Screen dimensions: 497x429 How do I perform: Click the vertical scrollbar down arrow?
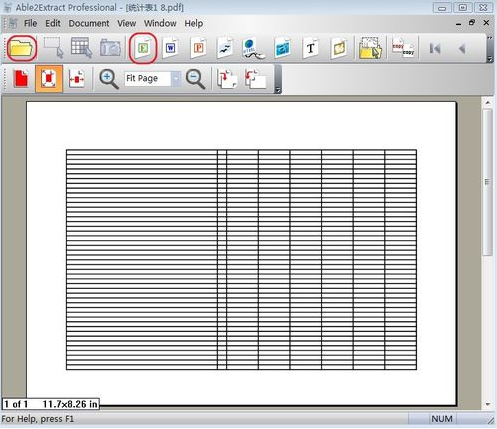tap(488, 404)
